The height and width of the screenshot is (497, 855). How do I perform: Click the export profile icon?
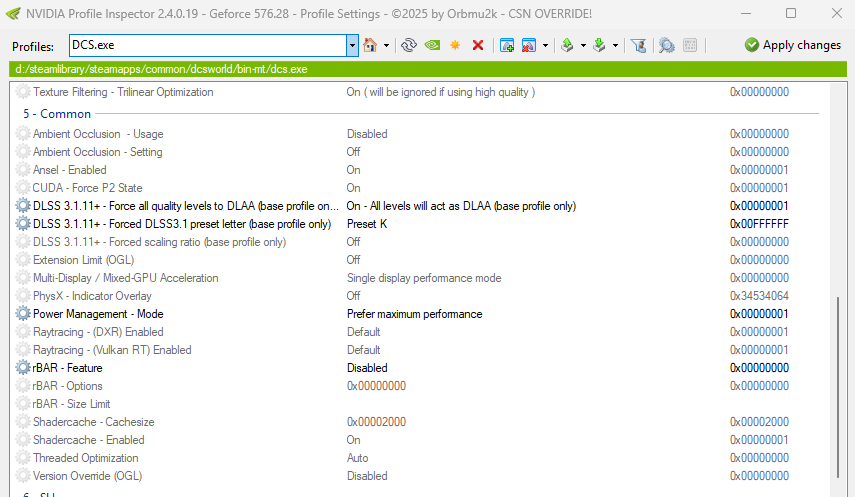pyautogui.click(x=567, y=45)
